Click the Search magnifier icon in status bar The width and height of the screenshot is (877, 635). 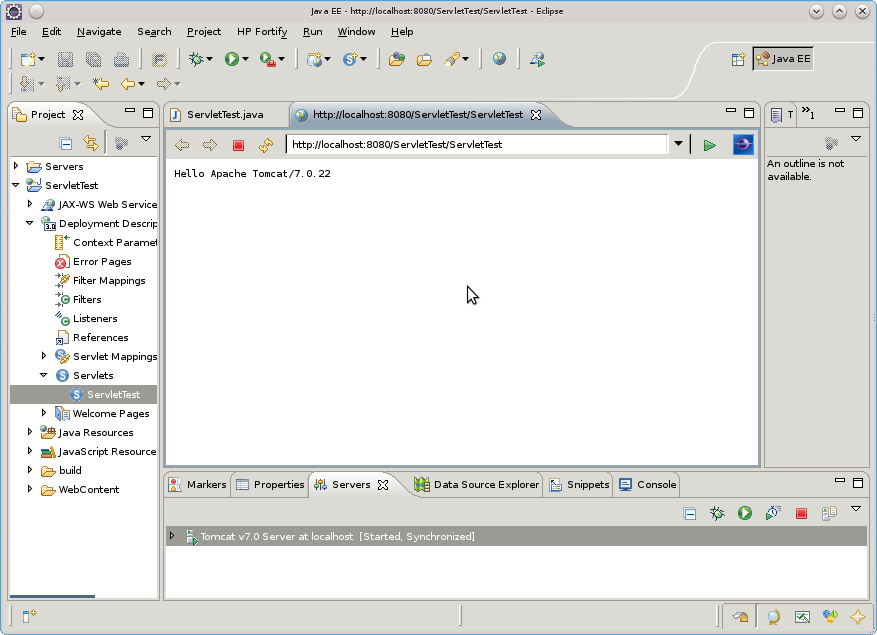[774, 617]
